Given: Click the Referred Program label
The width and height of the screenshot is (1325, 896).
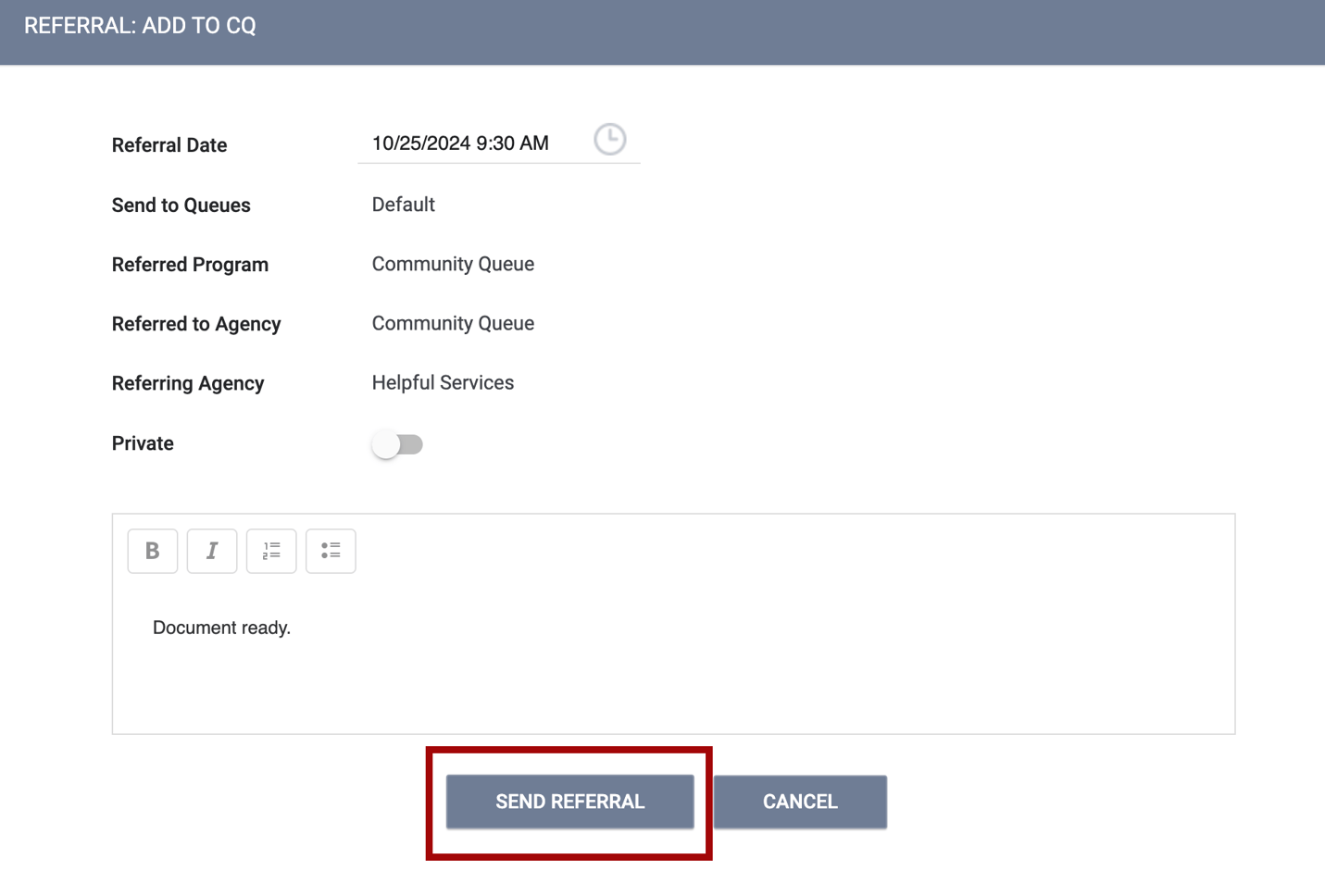Looking at the screenshot, I should click(190, 265).
